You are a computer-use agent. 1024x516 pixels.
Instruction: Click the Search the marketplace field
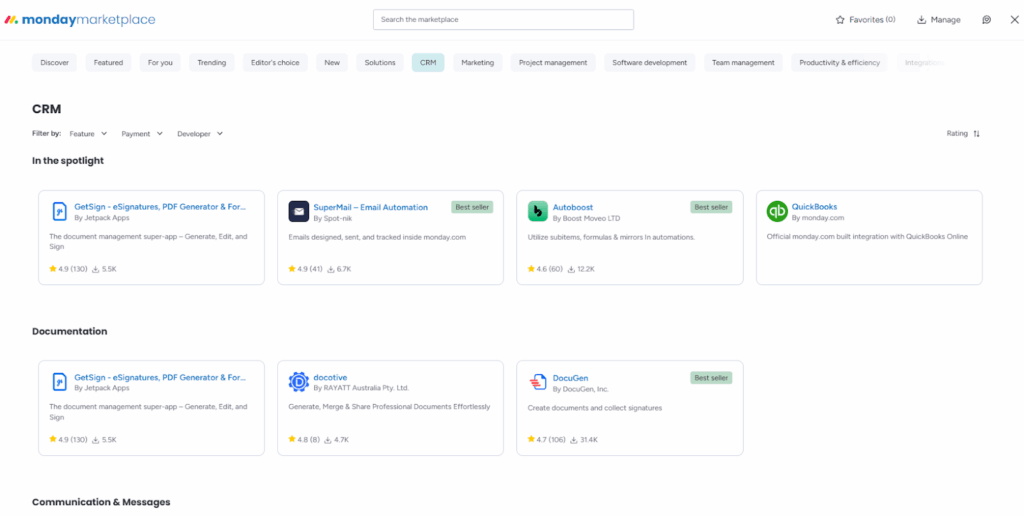pos(503,20)
